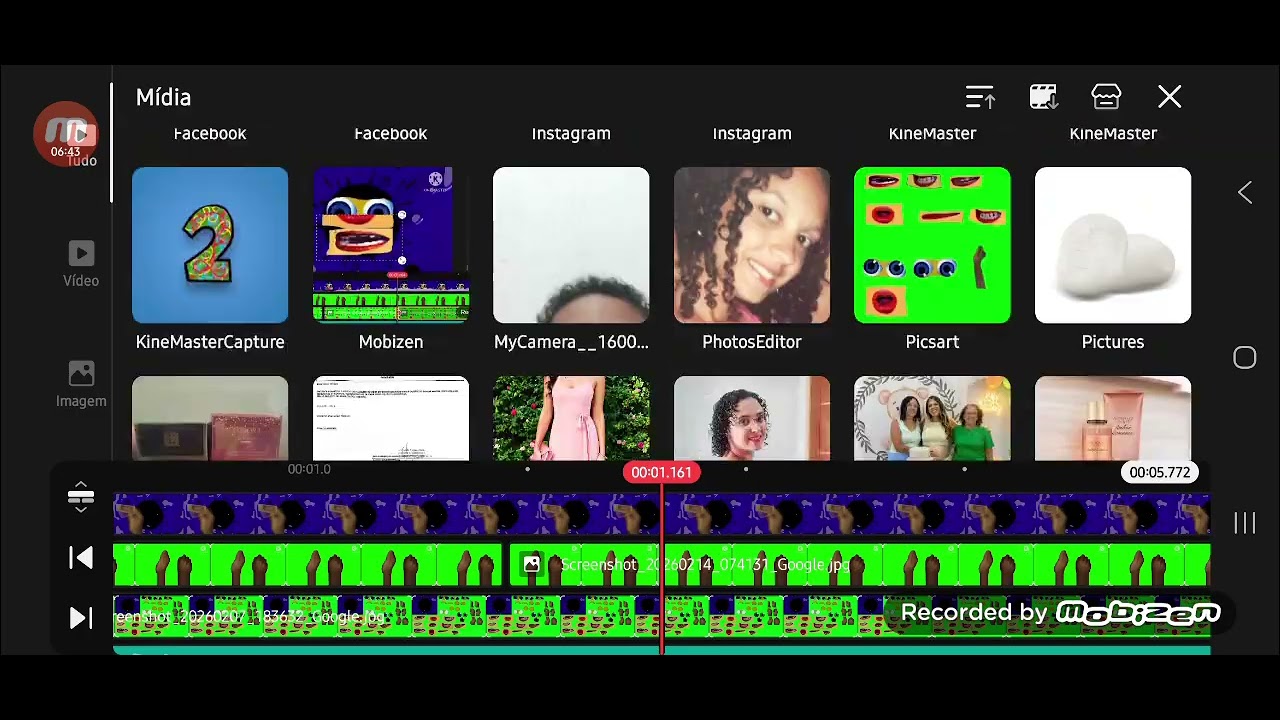Expand the timeline layers view icon
The image size is (1280, 720).
click(81, 497)
